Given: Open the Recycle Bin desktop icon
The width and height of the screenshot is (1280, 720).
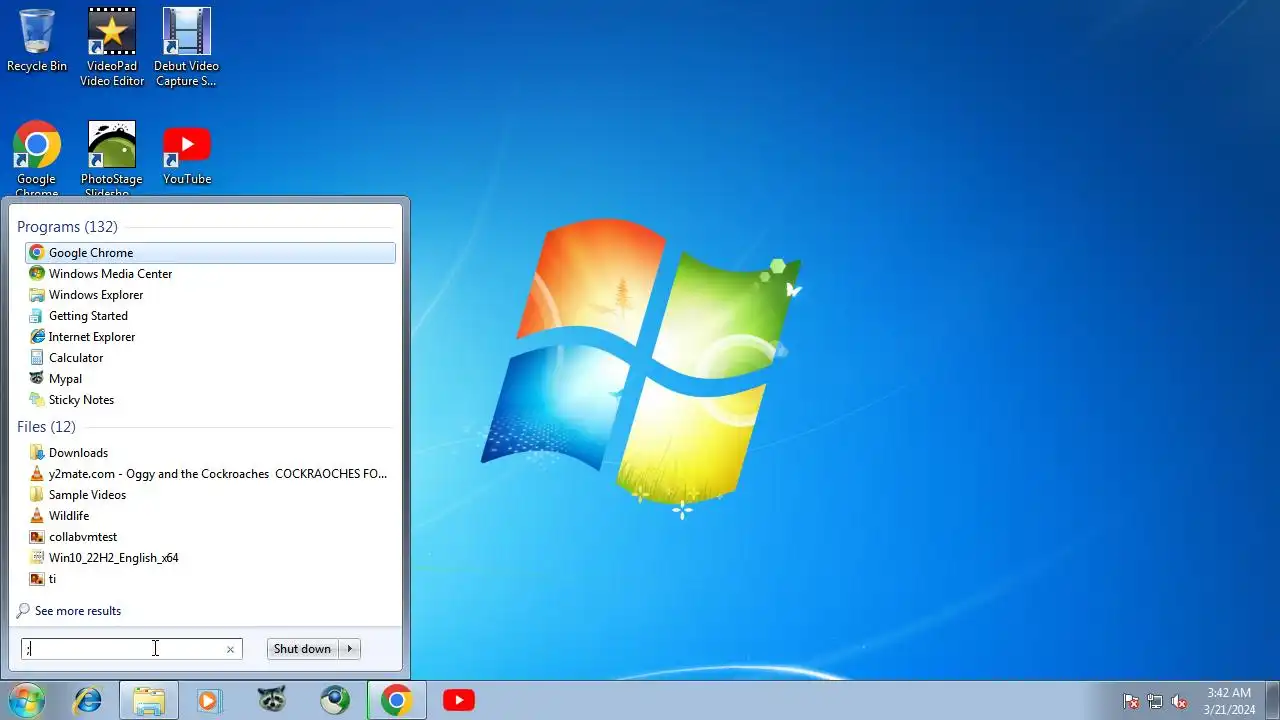Looking at the screenshot, I should (x=37, y=41).
